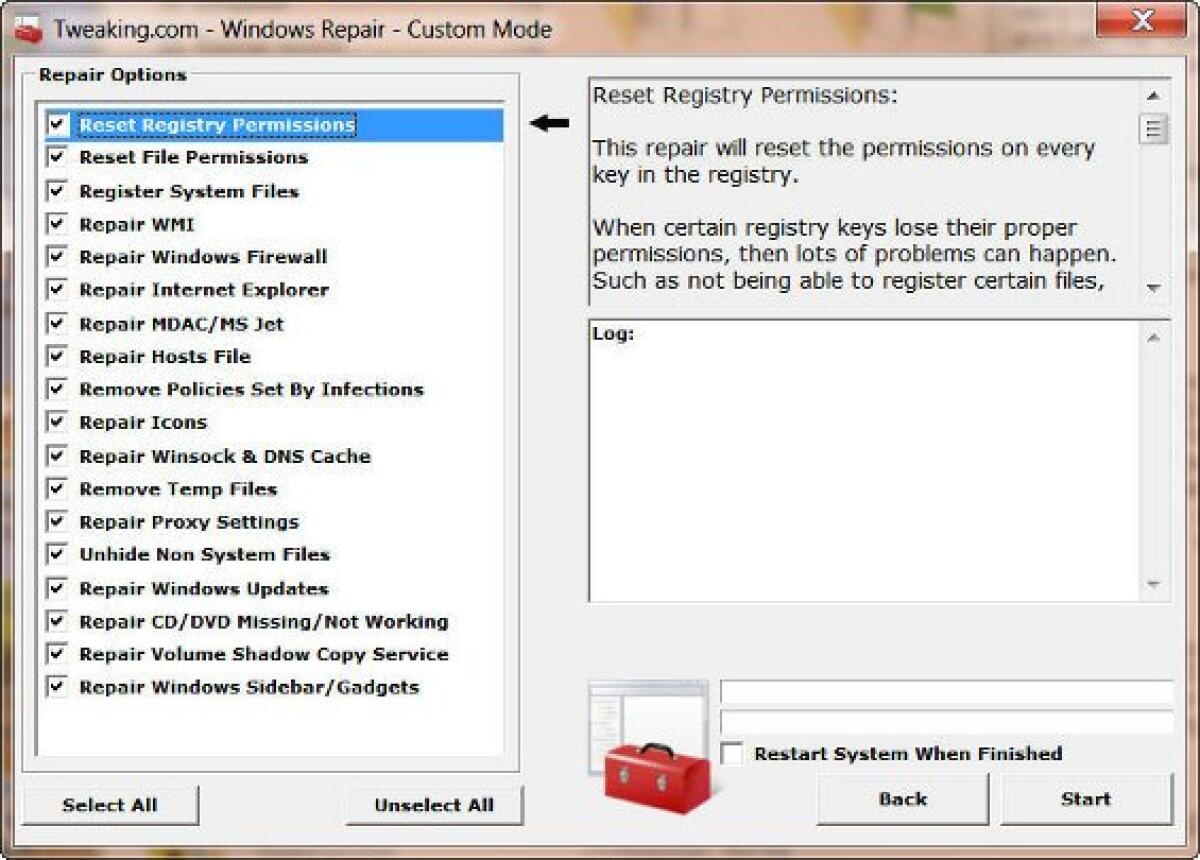Viewport: 1200px width, 860px height.
Task: Click the Tweaking.com toolbox icon in title bar
Action: tap(27, 28)
